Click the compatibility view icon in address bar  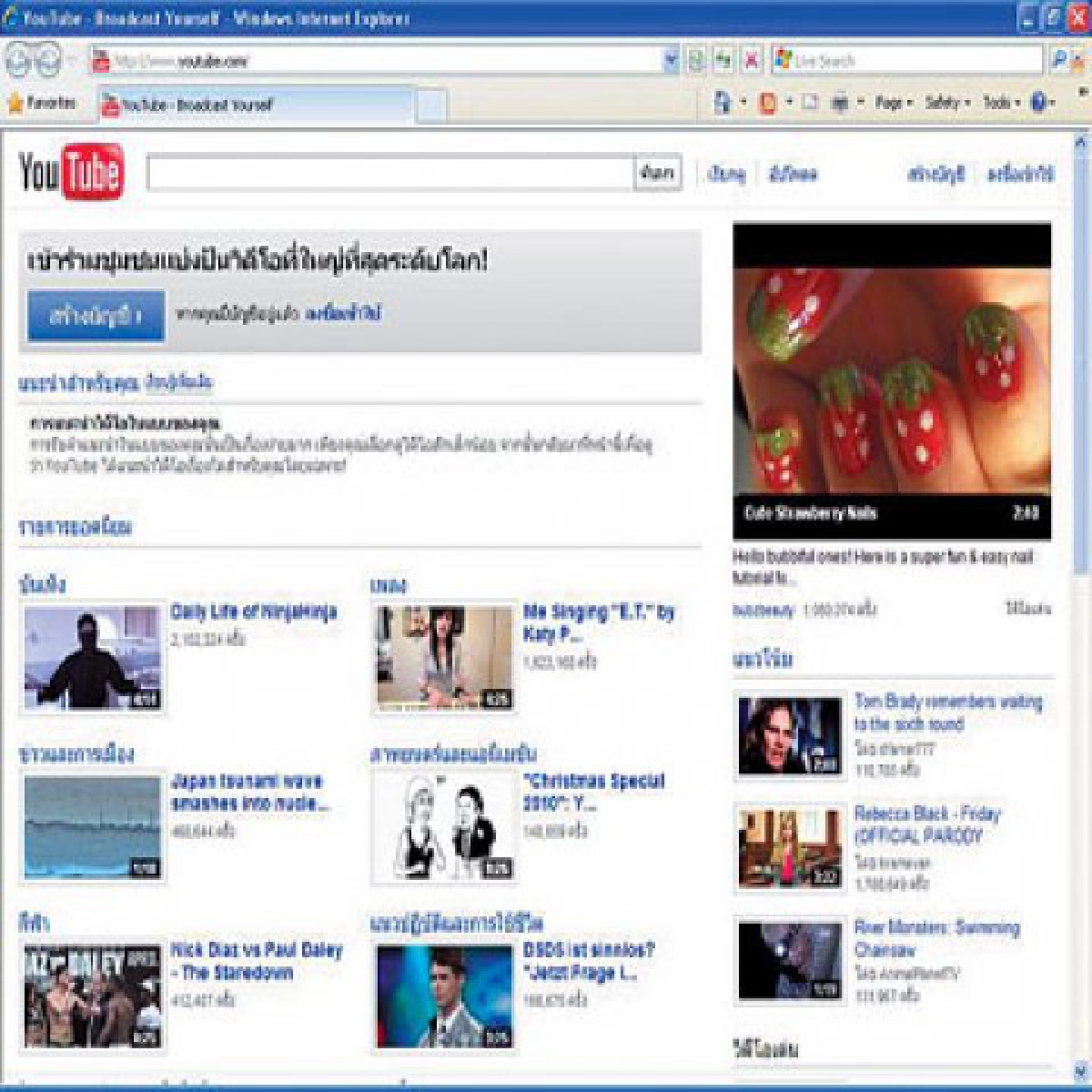point(696,61)
